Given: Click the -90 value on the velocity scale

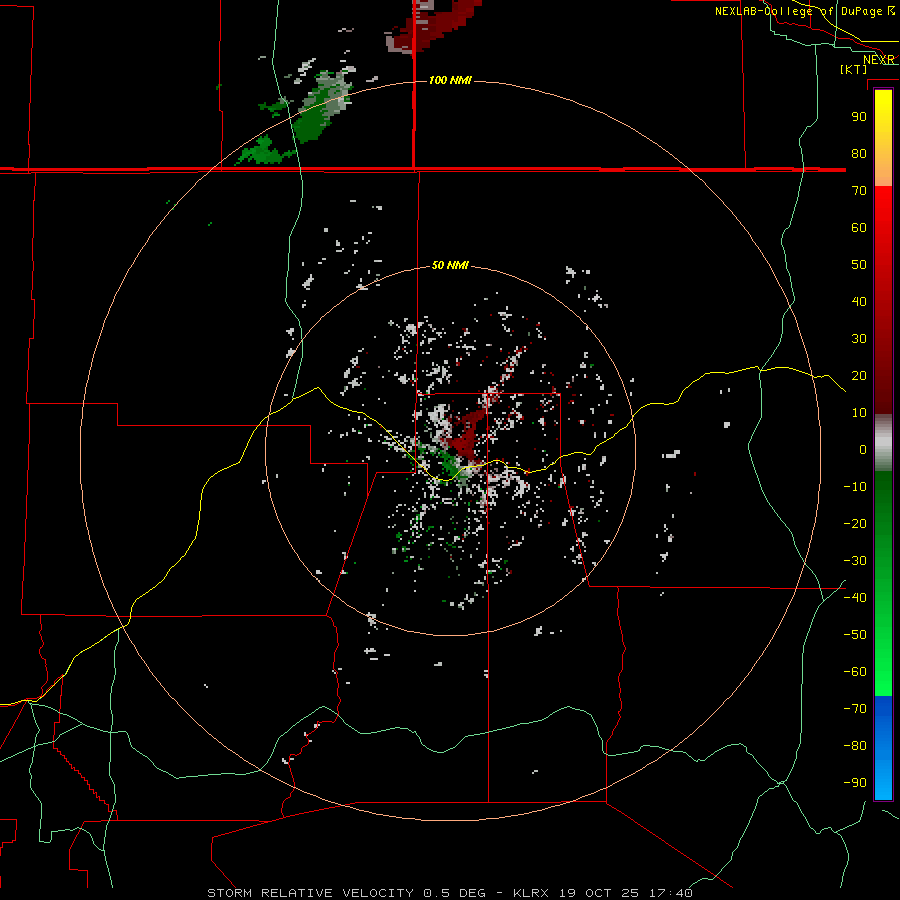Looking at the screenshot, I should [855, 782].
